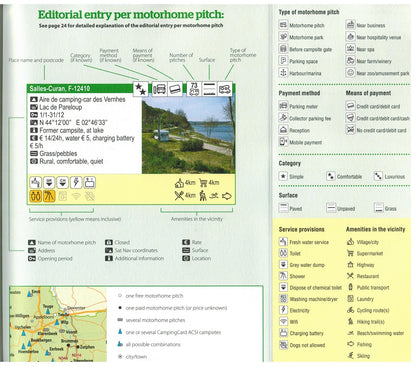
Task: Select the Public transport icon
Action: click(350, 287)
